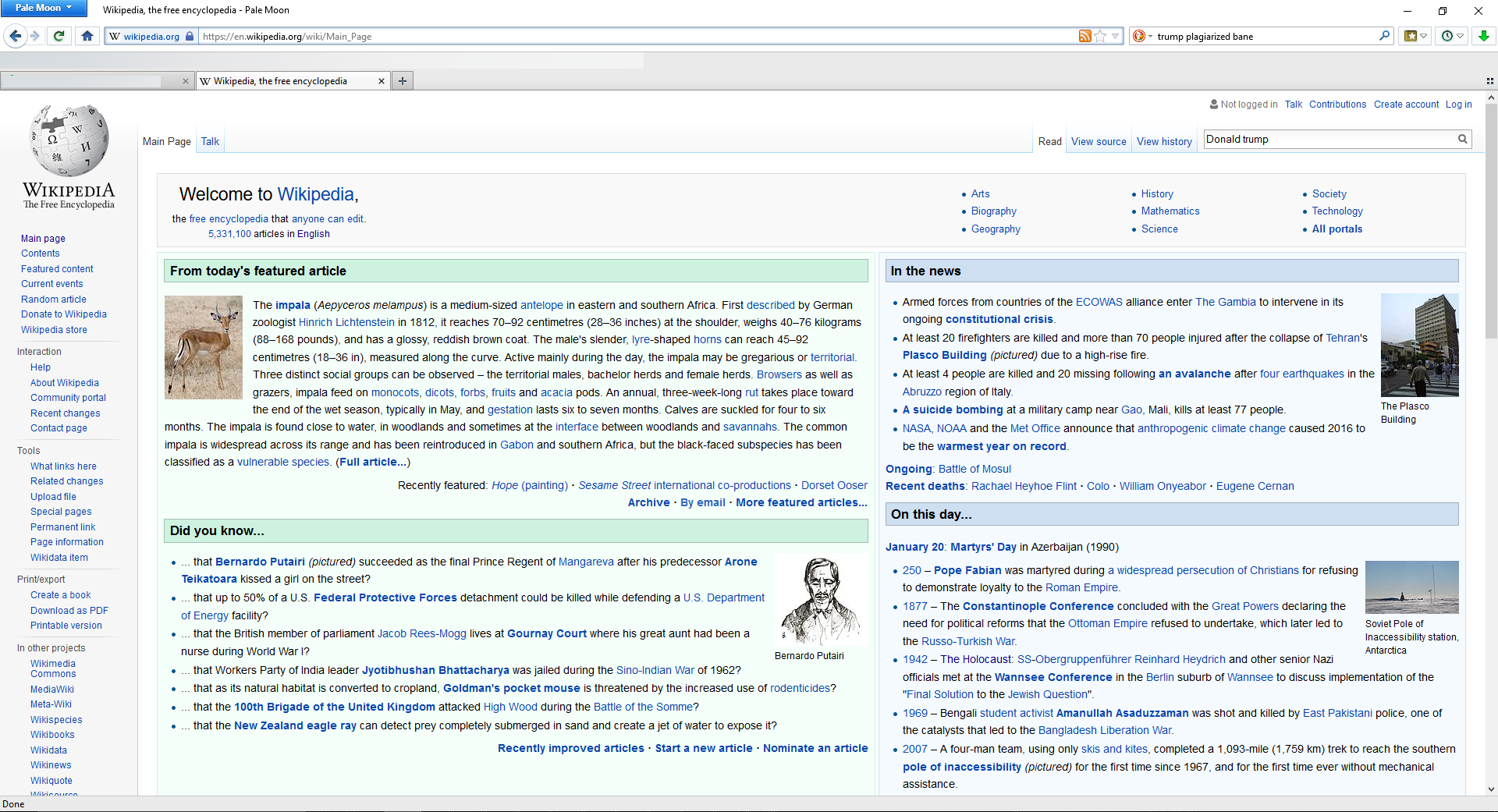Open the Geography portal link

pos(996,229)
